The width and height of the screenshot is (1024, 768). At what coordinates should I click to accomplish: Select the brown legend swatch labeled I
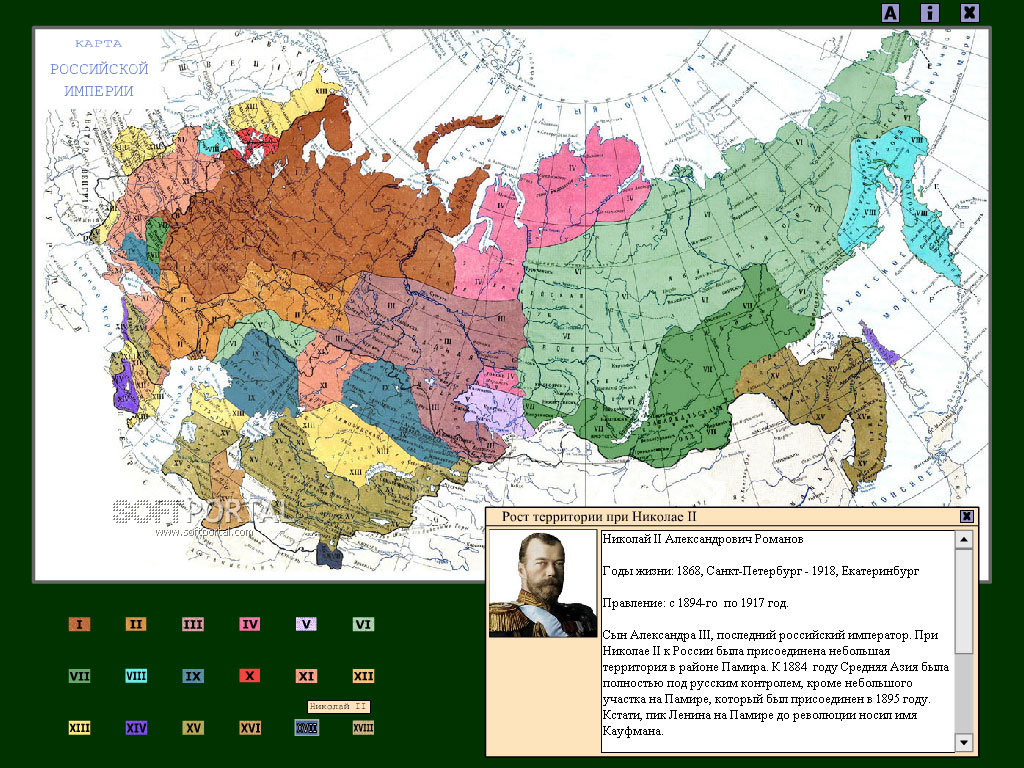pyautogui.click(x=79, y=624)
